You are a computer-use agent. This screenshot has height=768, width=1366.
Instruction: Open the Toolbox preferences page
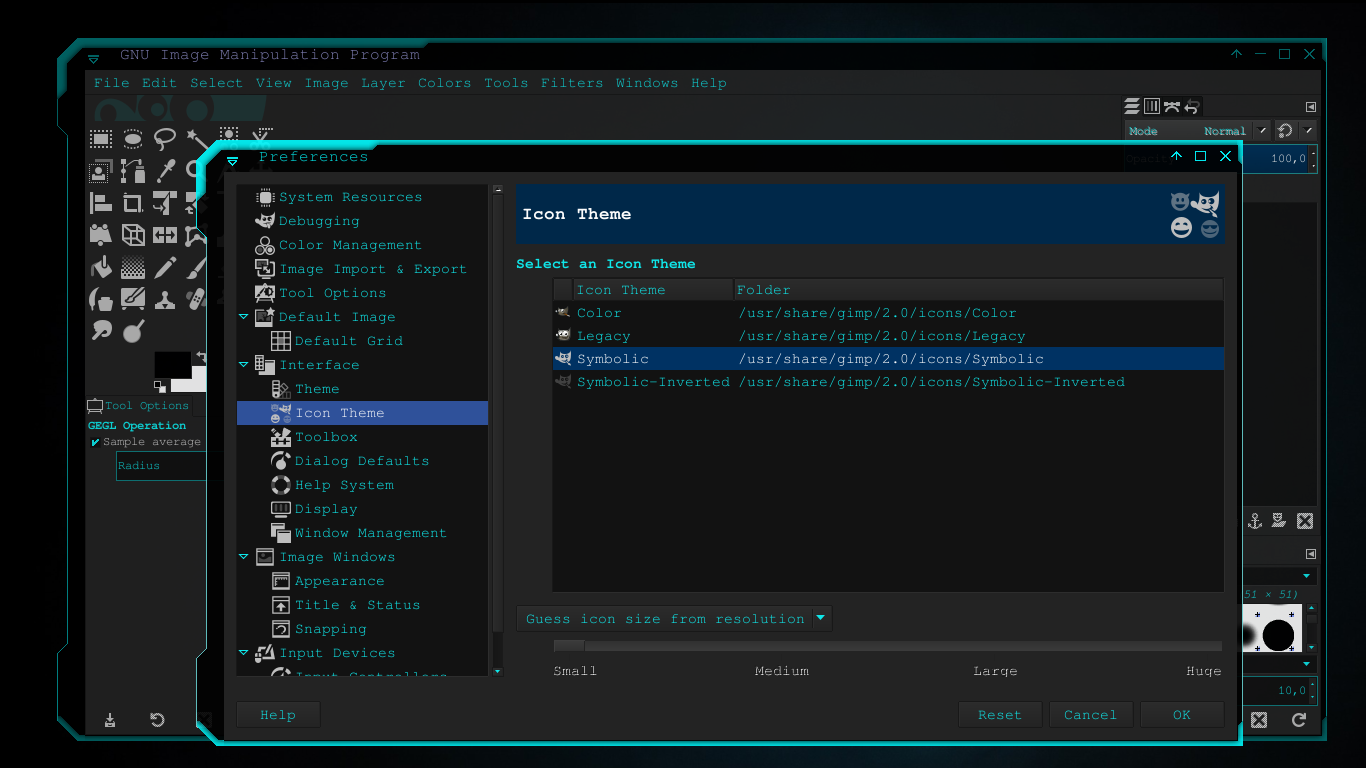[326, 437]
